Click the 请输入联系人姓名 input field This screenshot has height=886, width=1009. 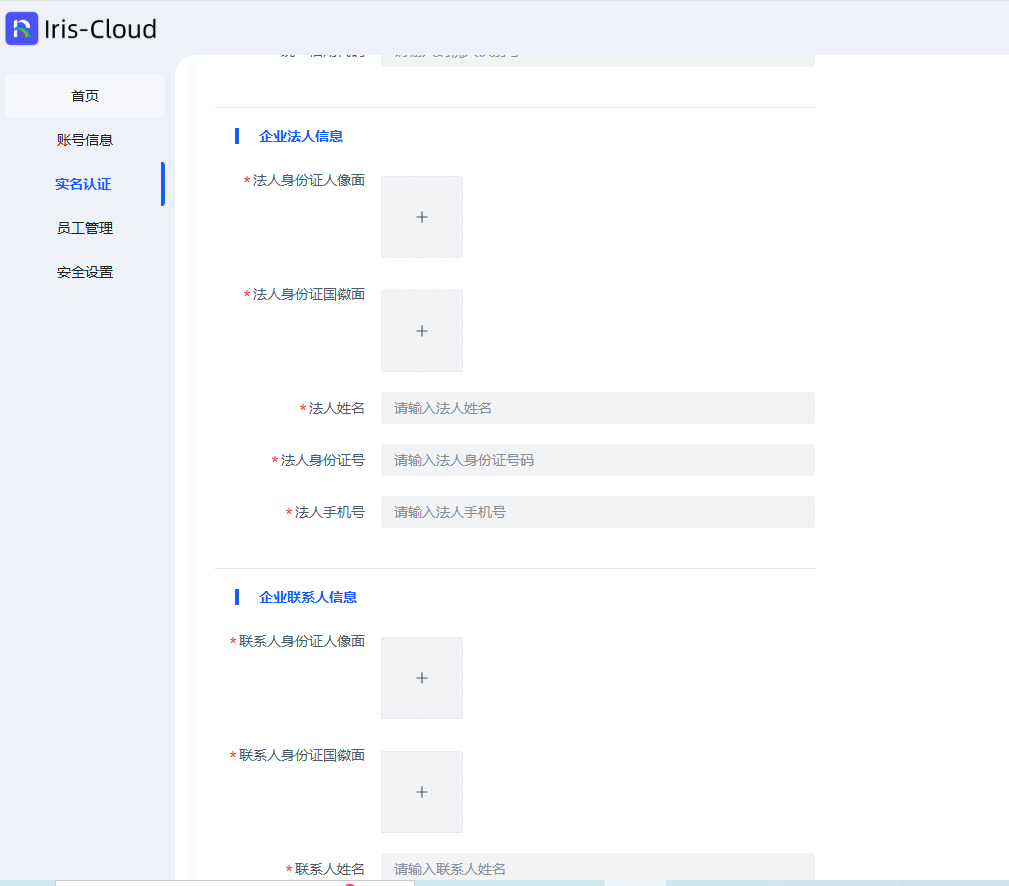coord(597,868)
